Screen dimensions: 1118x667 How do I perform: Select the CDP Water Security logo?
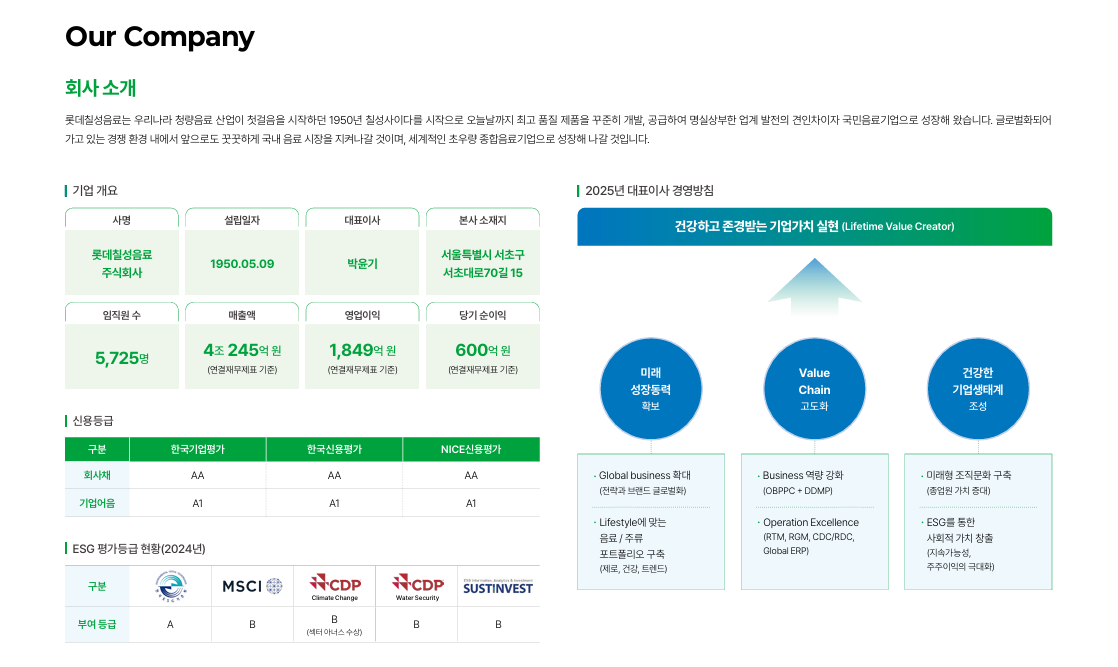(x=417, y=586)
